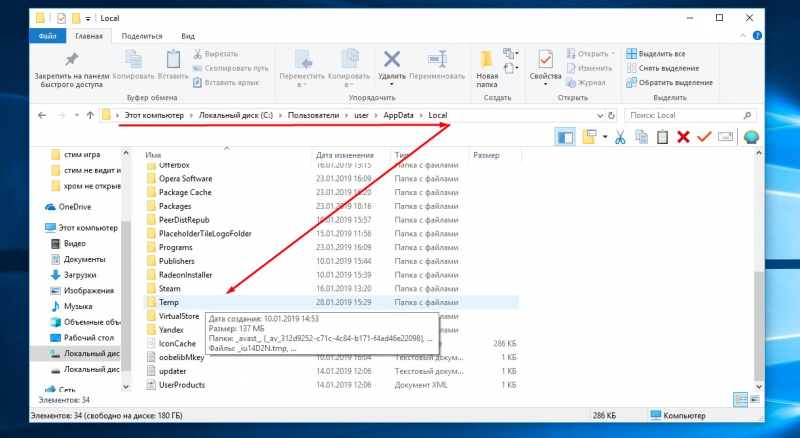
Task: Click the clipboard paste icon in secondary toolbar
Action: coord(662,137)
